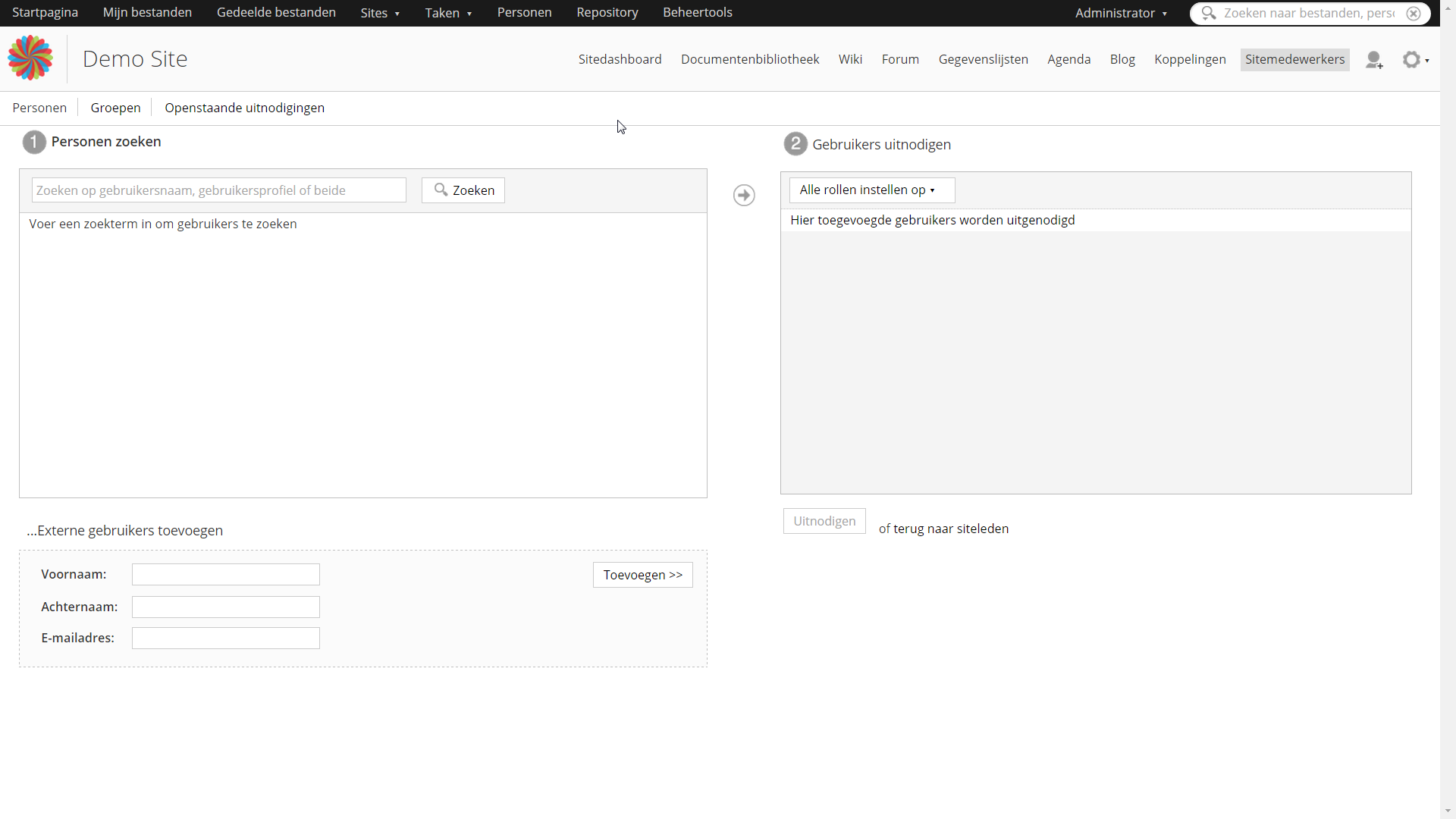Click 'Externe gebruikers toevoegen' heading
This screenshot has width=1456, height=819.
coord(125,530)
